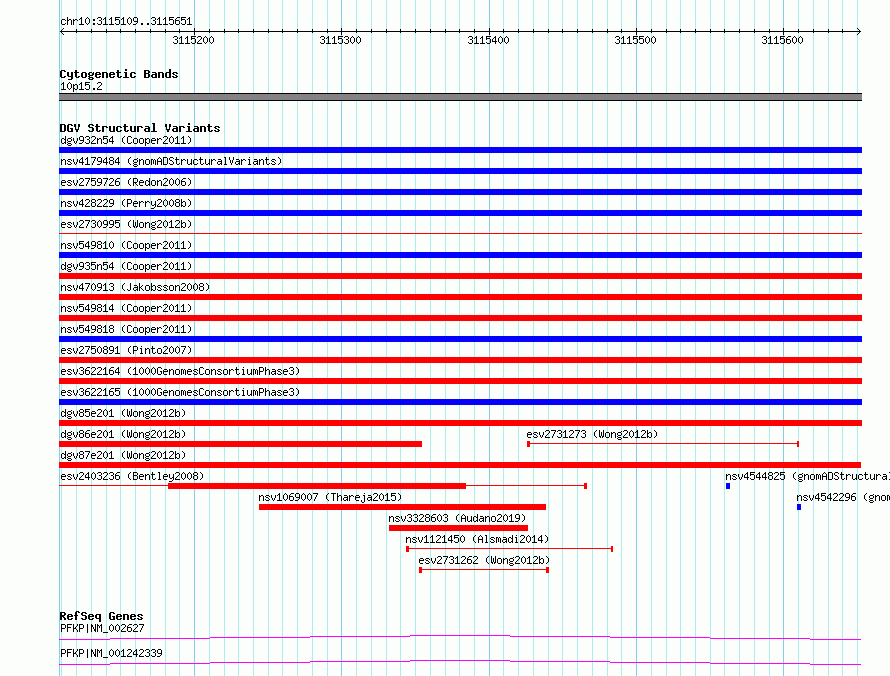Open the esv2731273 (Wong2012b) label
Viewport: 890px width, 676px height.
coord(592,434)
